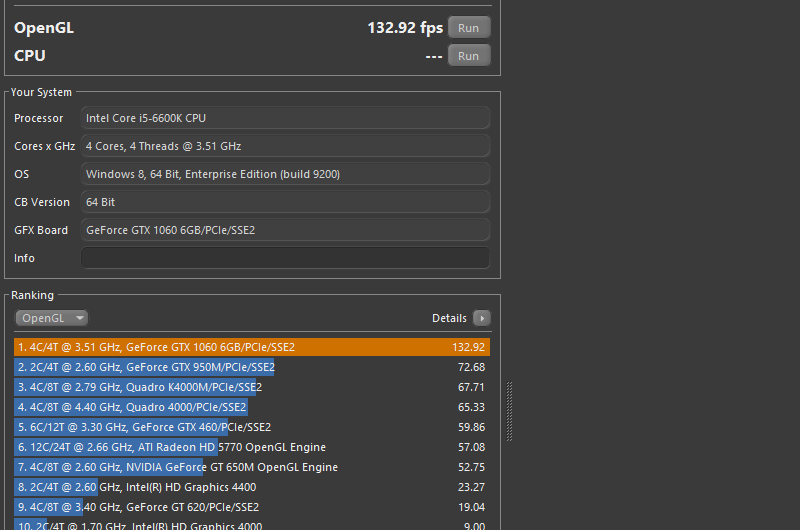Click score 59.86 in ranking
Screen dimensions: 800x530
tap(471, 427)
